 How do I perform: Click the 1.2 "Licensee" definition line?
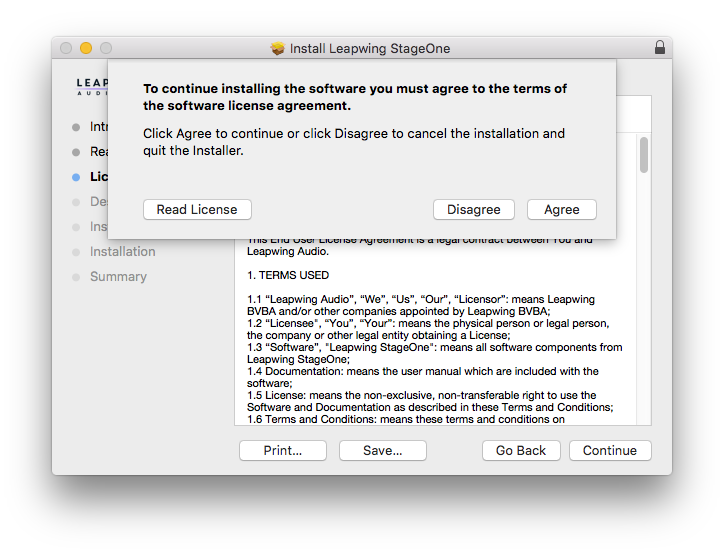click(x=428, y=329)
